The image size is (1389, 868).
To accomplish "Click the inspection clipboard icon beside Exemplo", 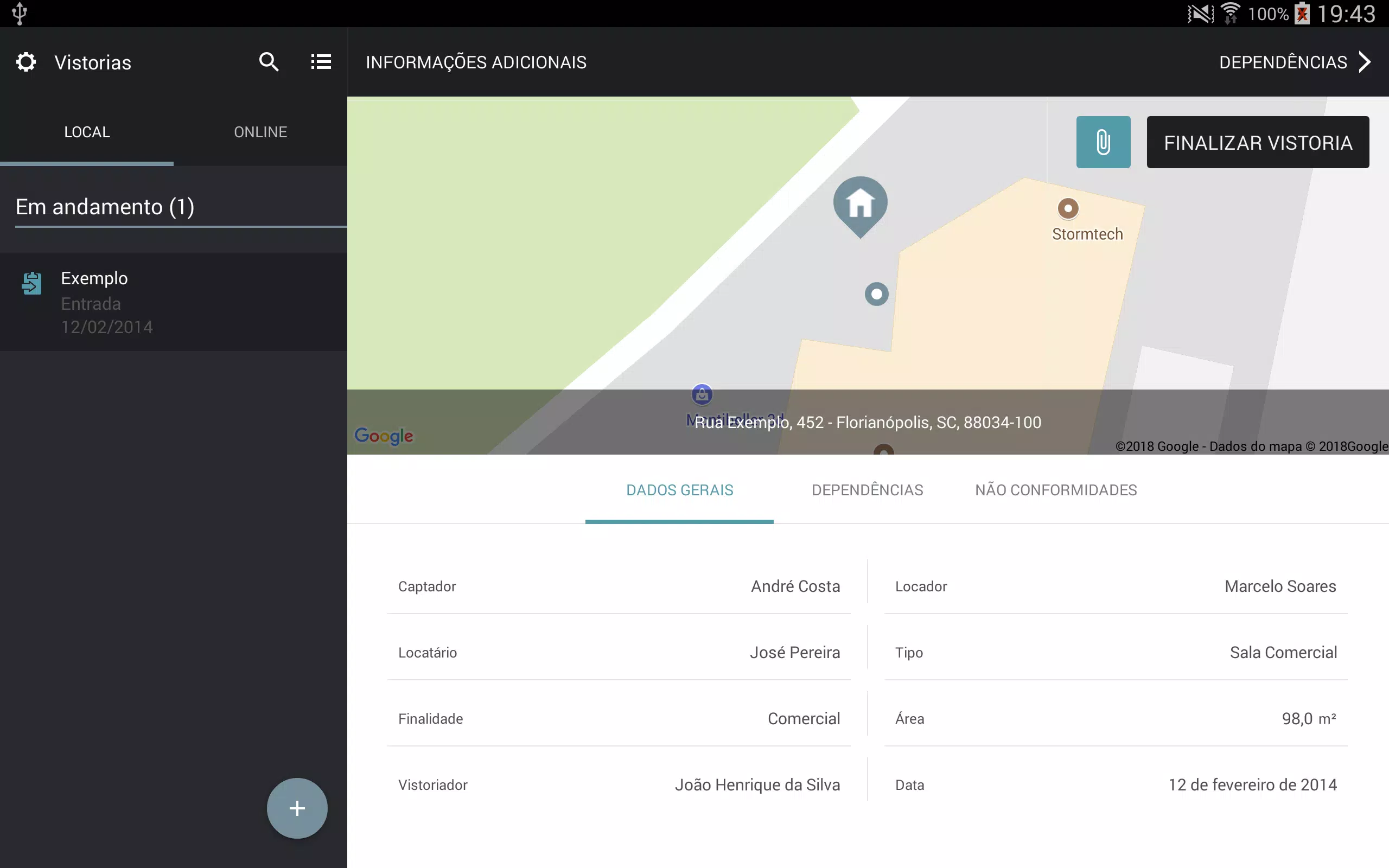I will coord(31,284).
